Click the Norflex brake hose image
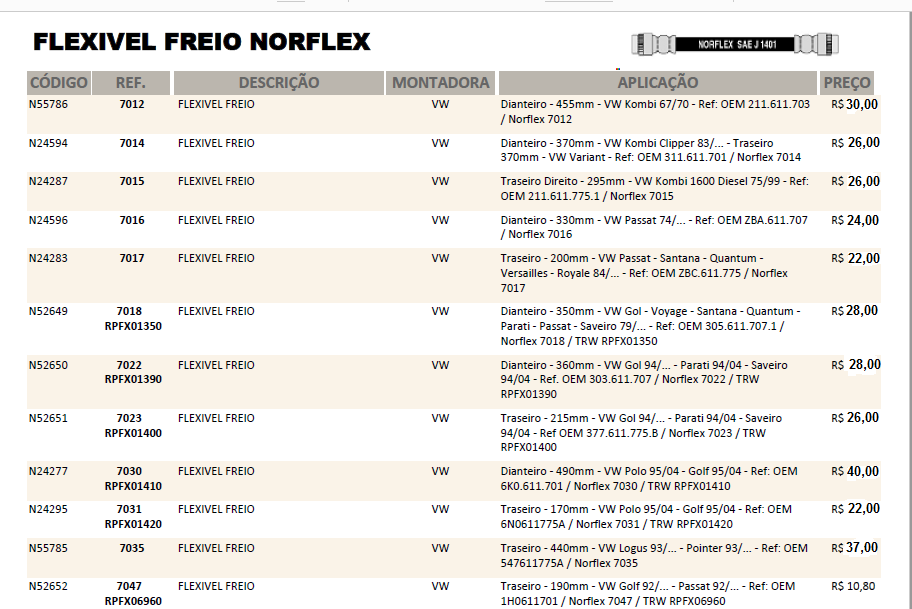 click(735, 44)
